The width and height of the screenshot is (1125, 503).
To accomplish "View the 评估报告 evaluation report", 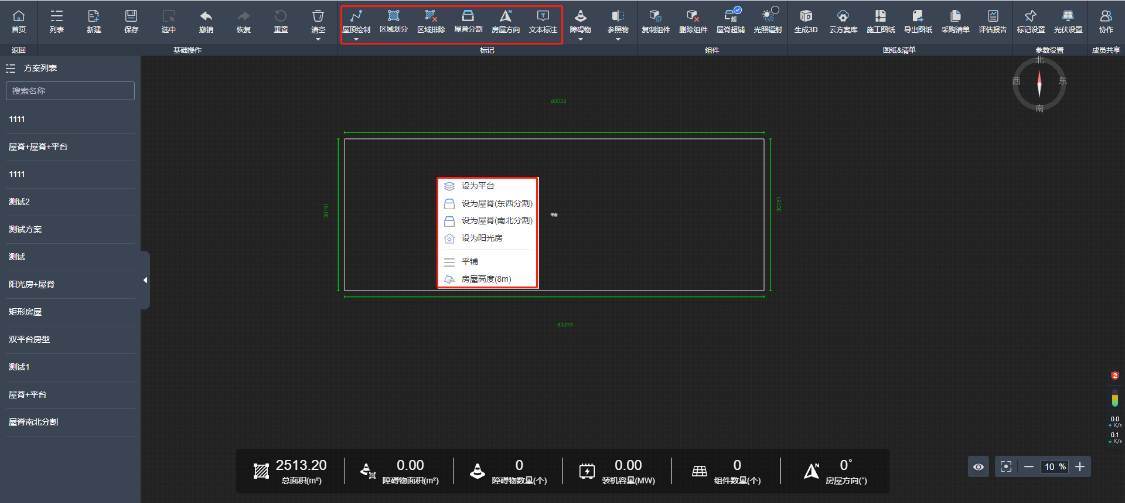I will [x=992, y=22].
